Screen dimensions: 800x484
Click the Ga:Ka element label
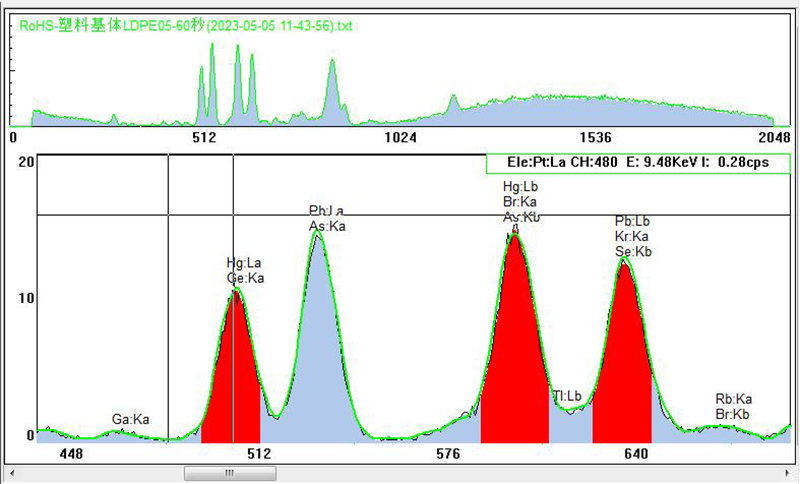click(131, 419)
